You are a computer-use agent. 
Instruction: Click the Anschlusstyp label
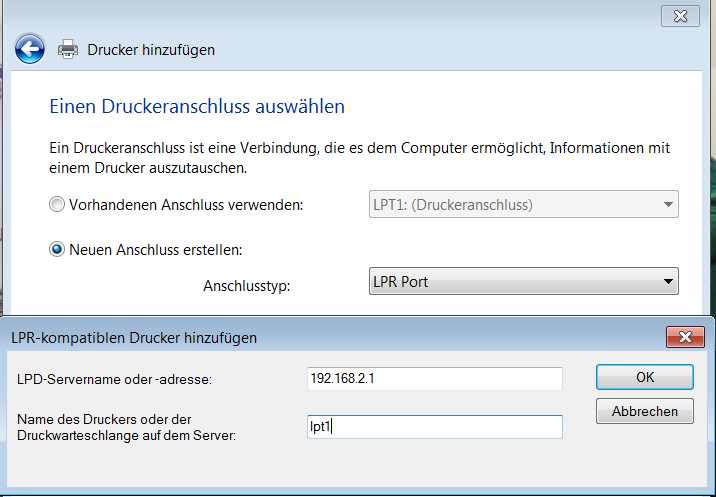click(247, 286)
